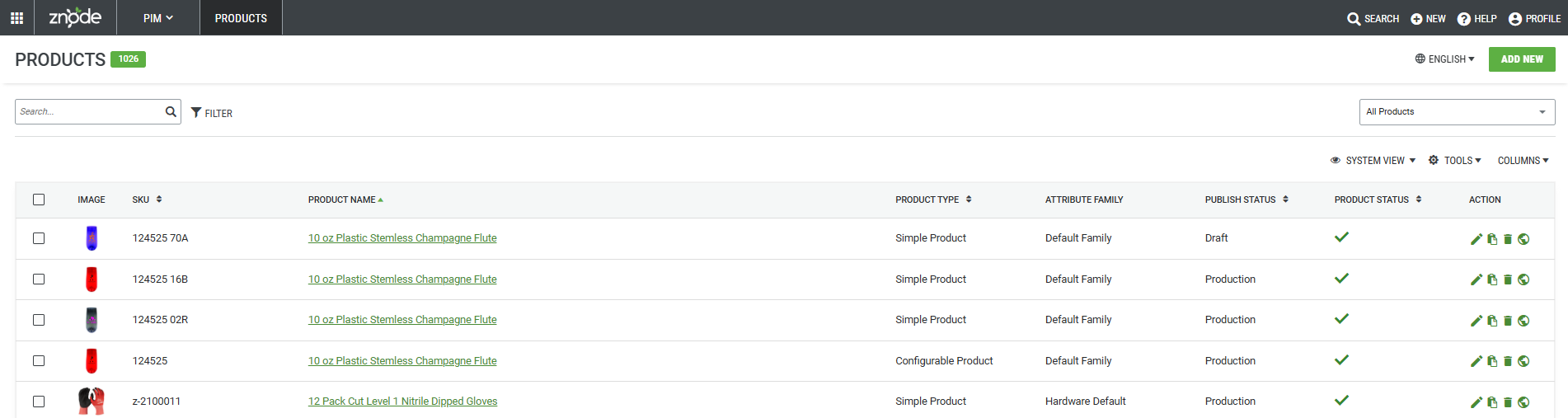Open the 12 Pack Cut Level 1 Nitrile Dipped Gloves link

click(x=402, y=402)
